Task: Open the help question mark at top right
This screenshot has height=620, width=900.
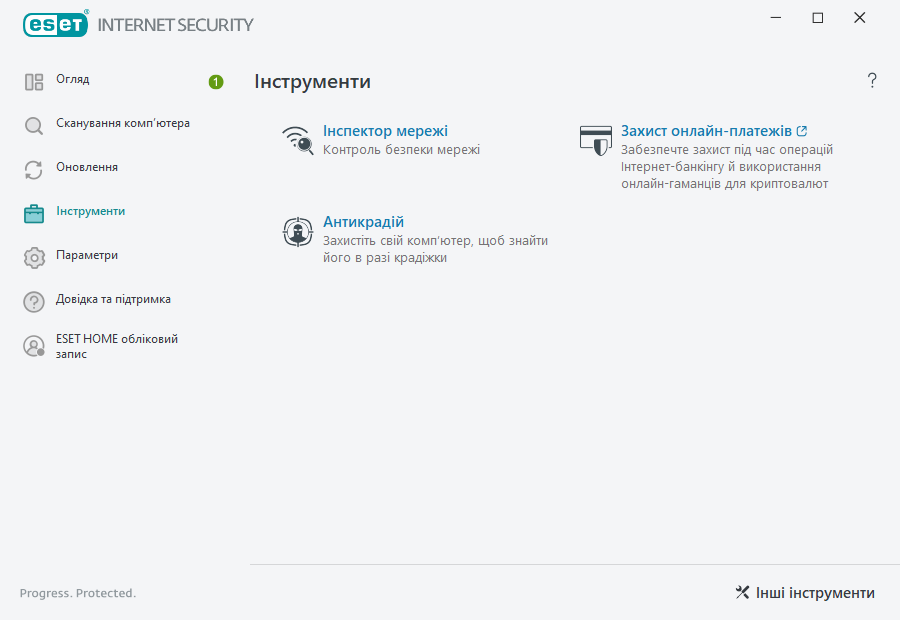Action: tap(872, 81)
